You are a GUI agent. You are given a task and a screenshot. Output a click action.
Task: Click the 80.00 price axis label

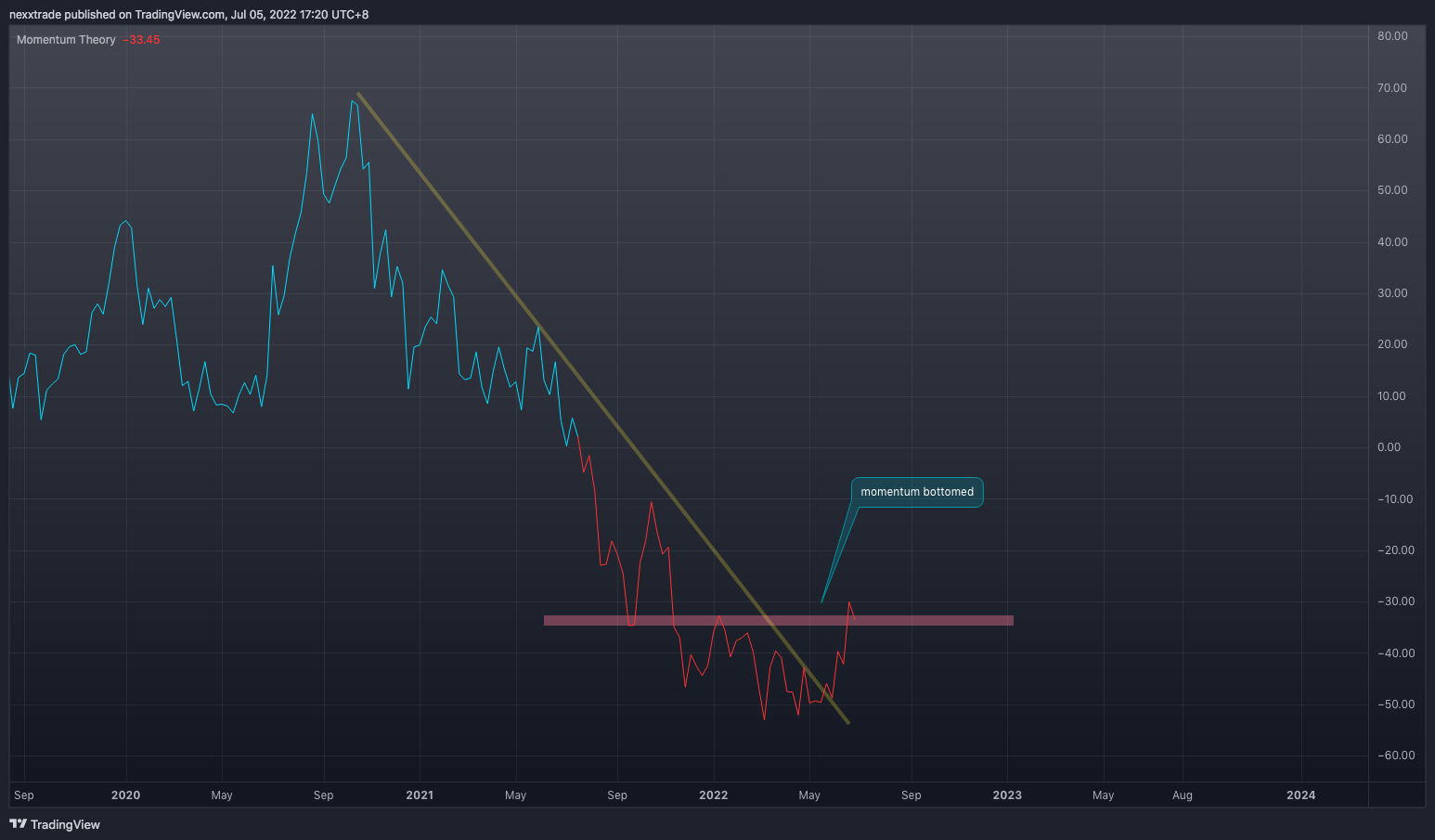coord(1392,36)
